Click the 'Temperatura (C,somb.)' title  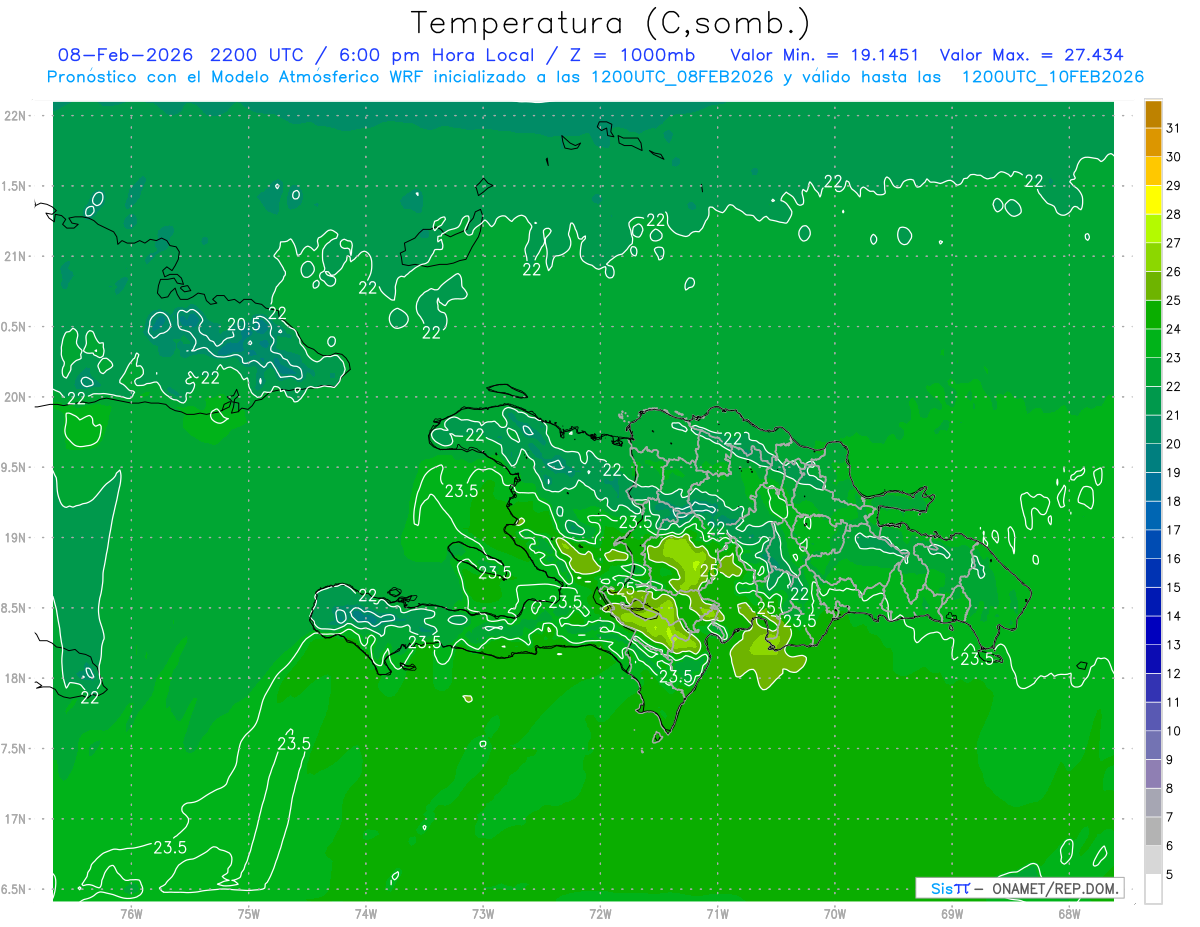pyautogui.click(x=611, y=23)
